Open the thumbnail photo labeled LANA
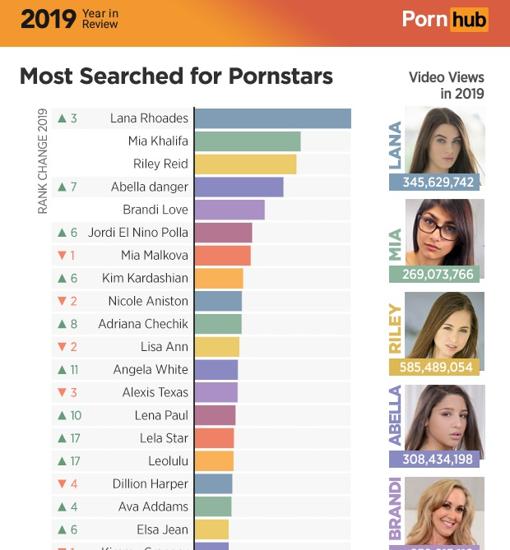510x550 pixels. pos(445,140)
